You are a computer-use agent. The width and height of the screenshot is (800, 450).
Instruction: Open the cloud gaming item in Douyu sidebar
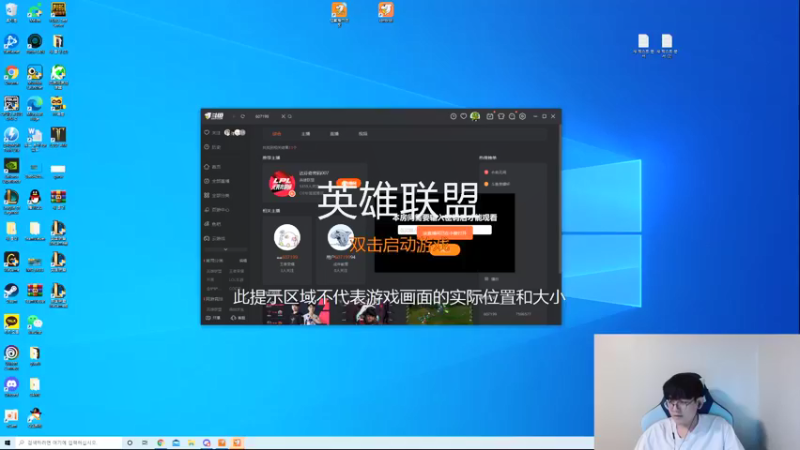[x=215, y=238]
